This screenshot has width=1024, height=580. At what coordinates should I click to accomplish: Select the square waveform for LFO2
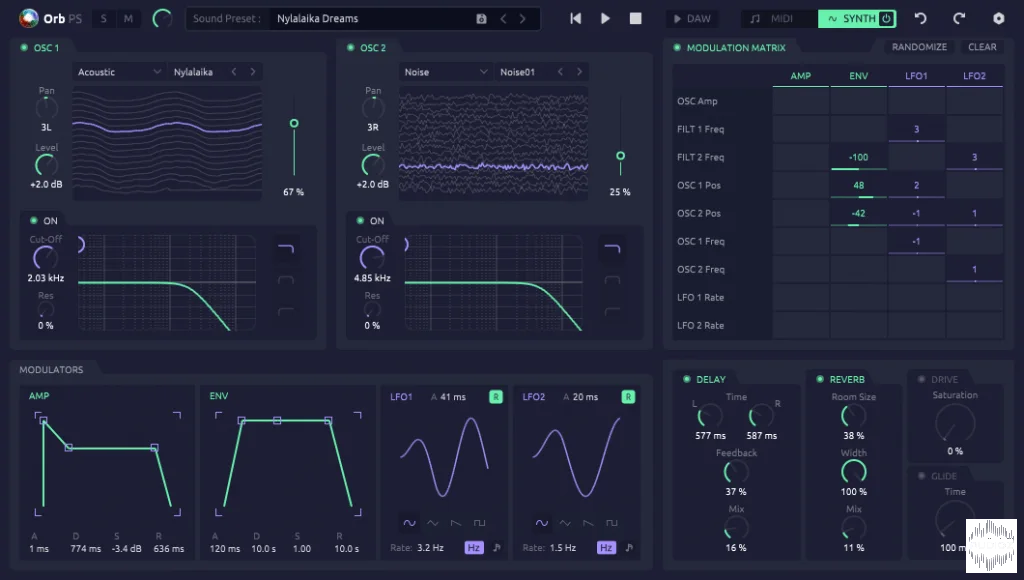pos(612,523)
